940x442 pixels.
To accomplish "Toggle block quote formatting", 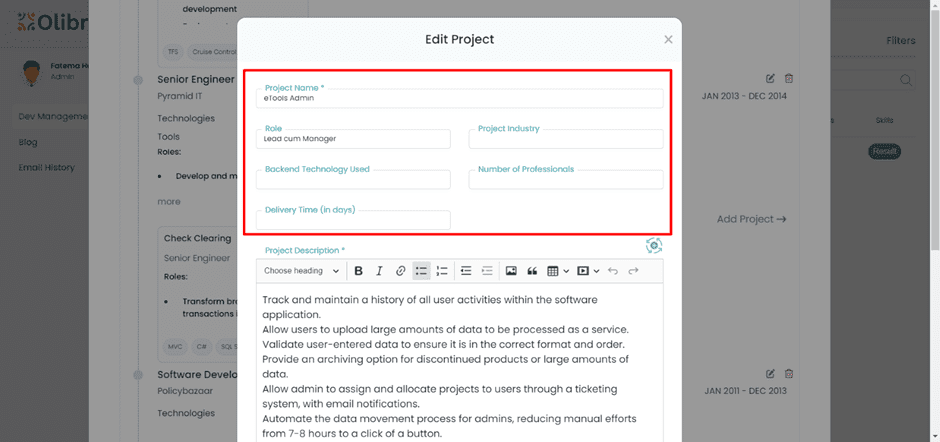I will pyautogui.click(x=532, y=271).
